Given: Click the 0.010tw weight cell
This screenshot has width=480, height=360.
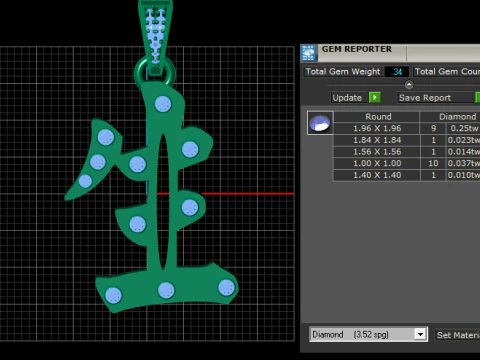Looking at the screenshot, I should (464, 175).
